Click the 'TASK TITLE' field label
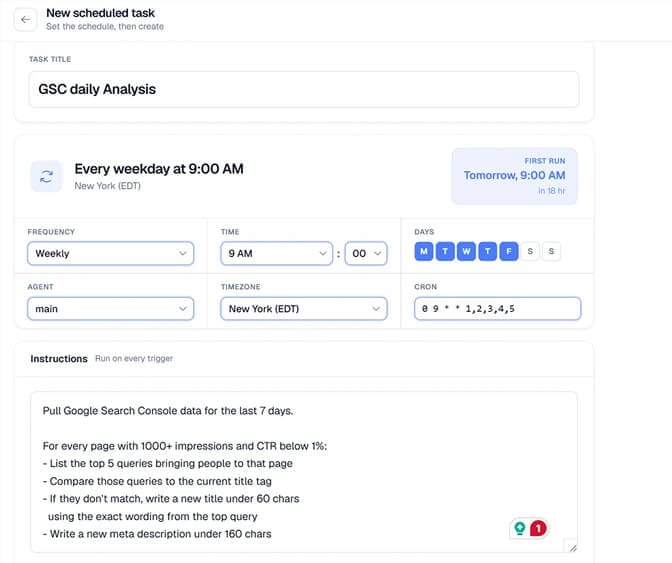 click(x=50, y=59)
